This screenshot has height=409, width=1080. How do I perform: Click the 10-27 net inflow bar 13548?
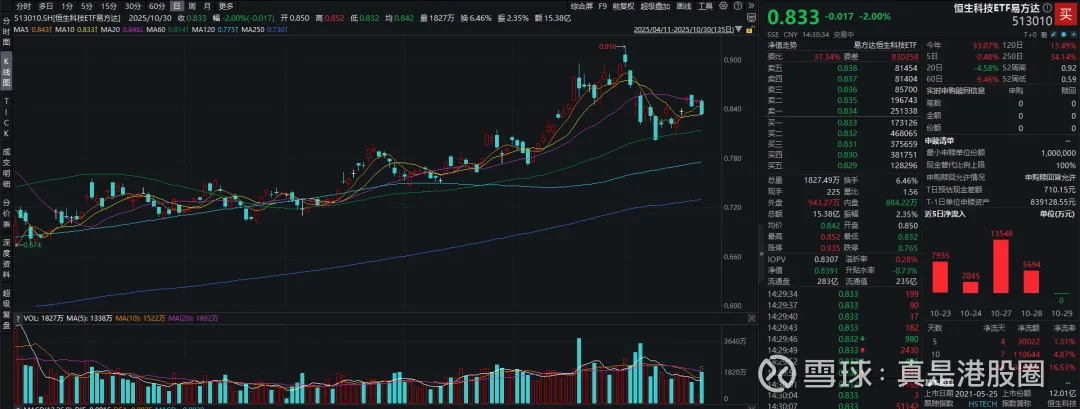click(1001, 266)
